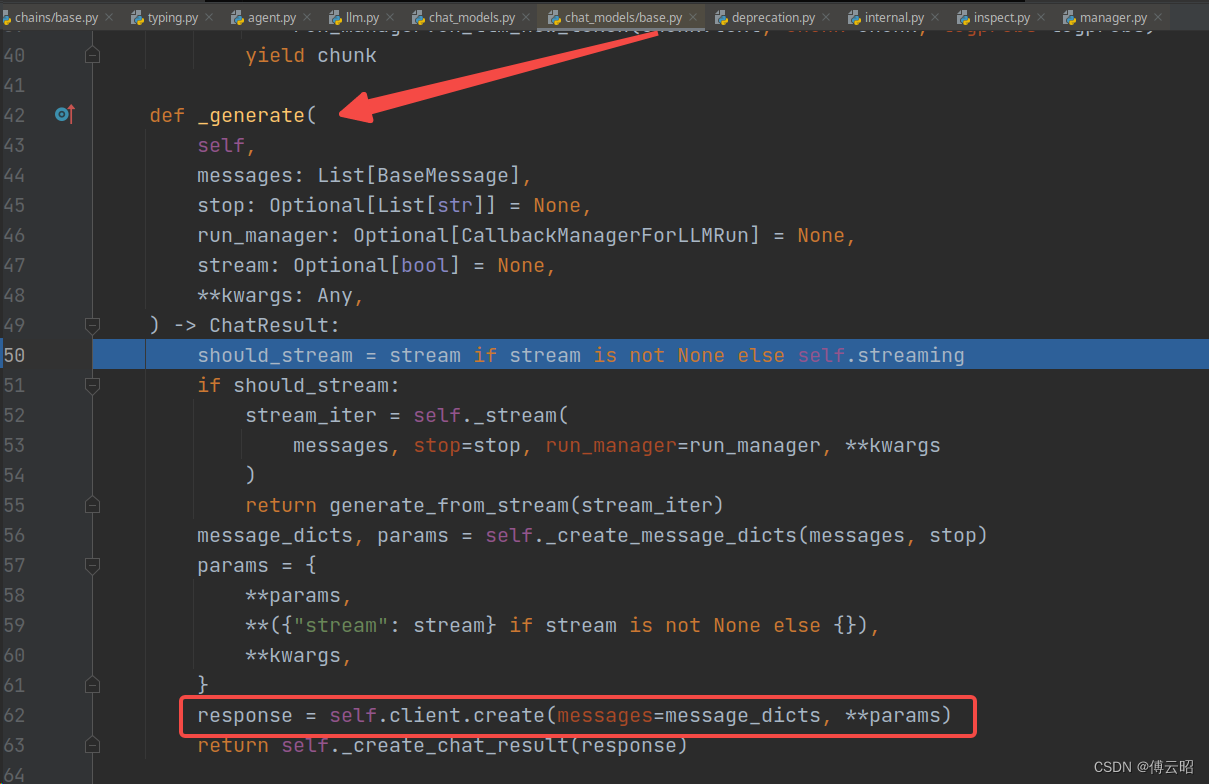Close the deprecation.py tab

pyautogui.click(x=827, y=18)
